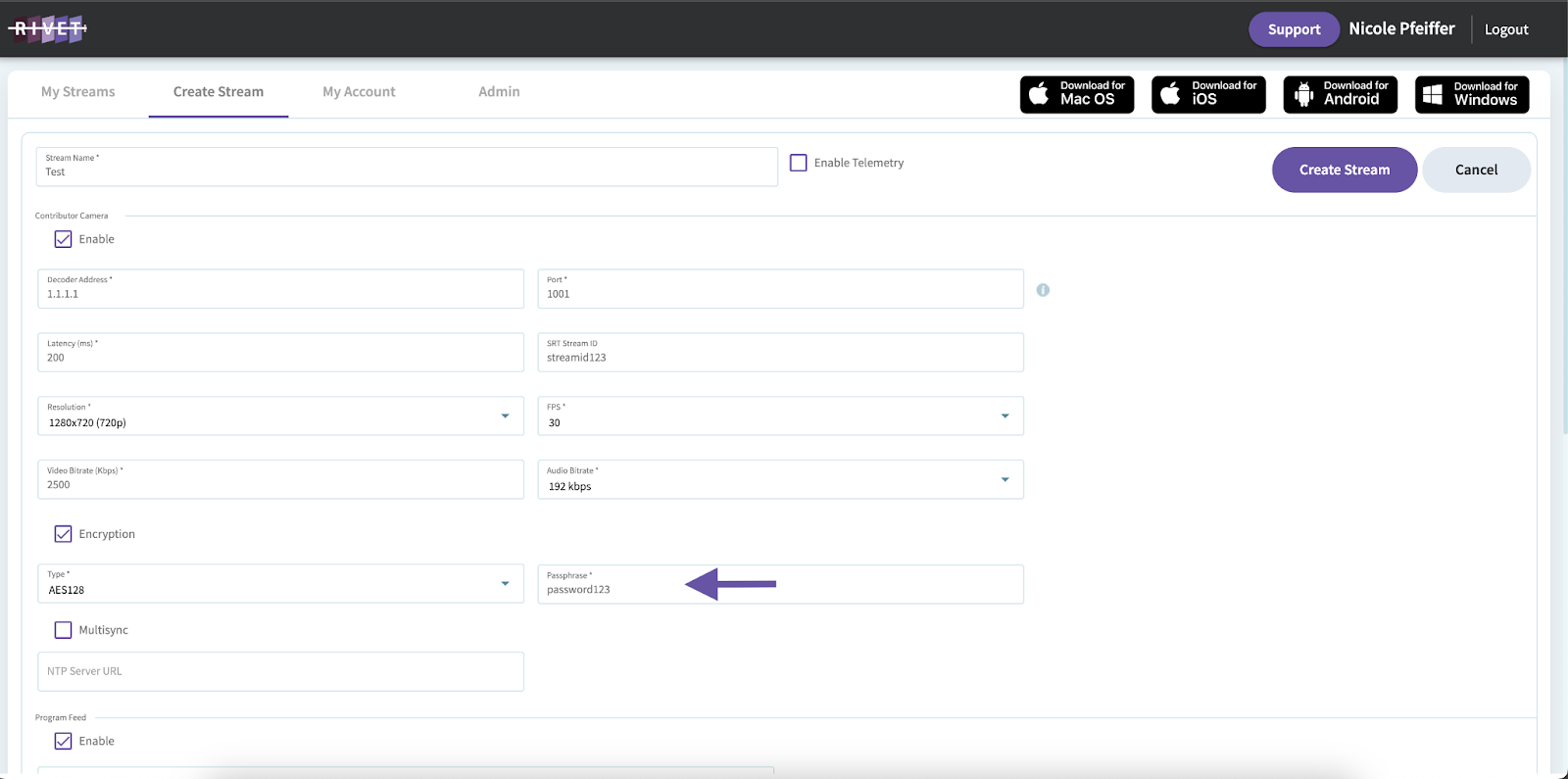Download the app for Android
This screenshot has width=1568, height=779.
click(x=1341, y=94)
